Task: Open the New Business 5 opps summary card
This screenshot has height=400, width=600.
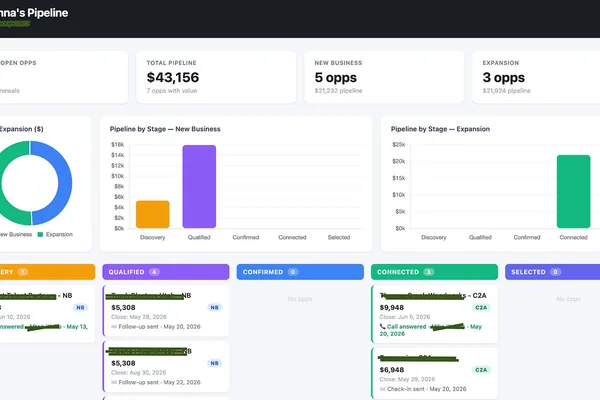Action: point(384,77)
